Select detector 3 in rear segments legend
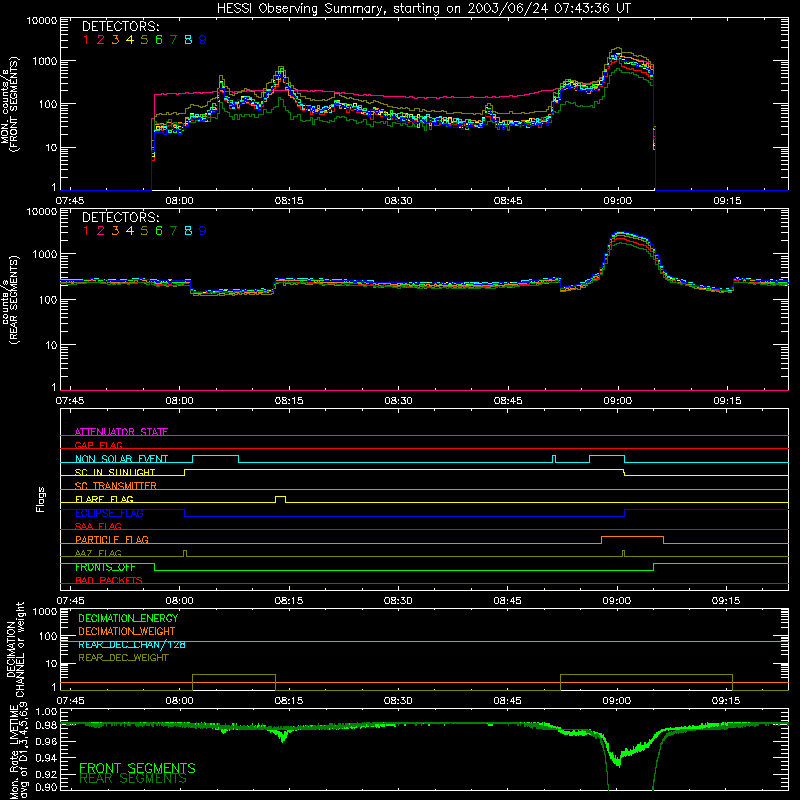The width and height of the screenshot is (800, 800). click(x=115, y=231)
